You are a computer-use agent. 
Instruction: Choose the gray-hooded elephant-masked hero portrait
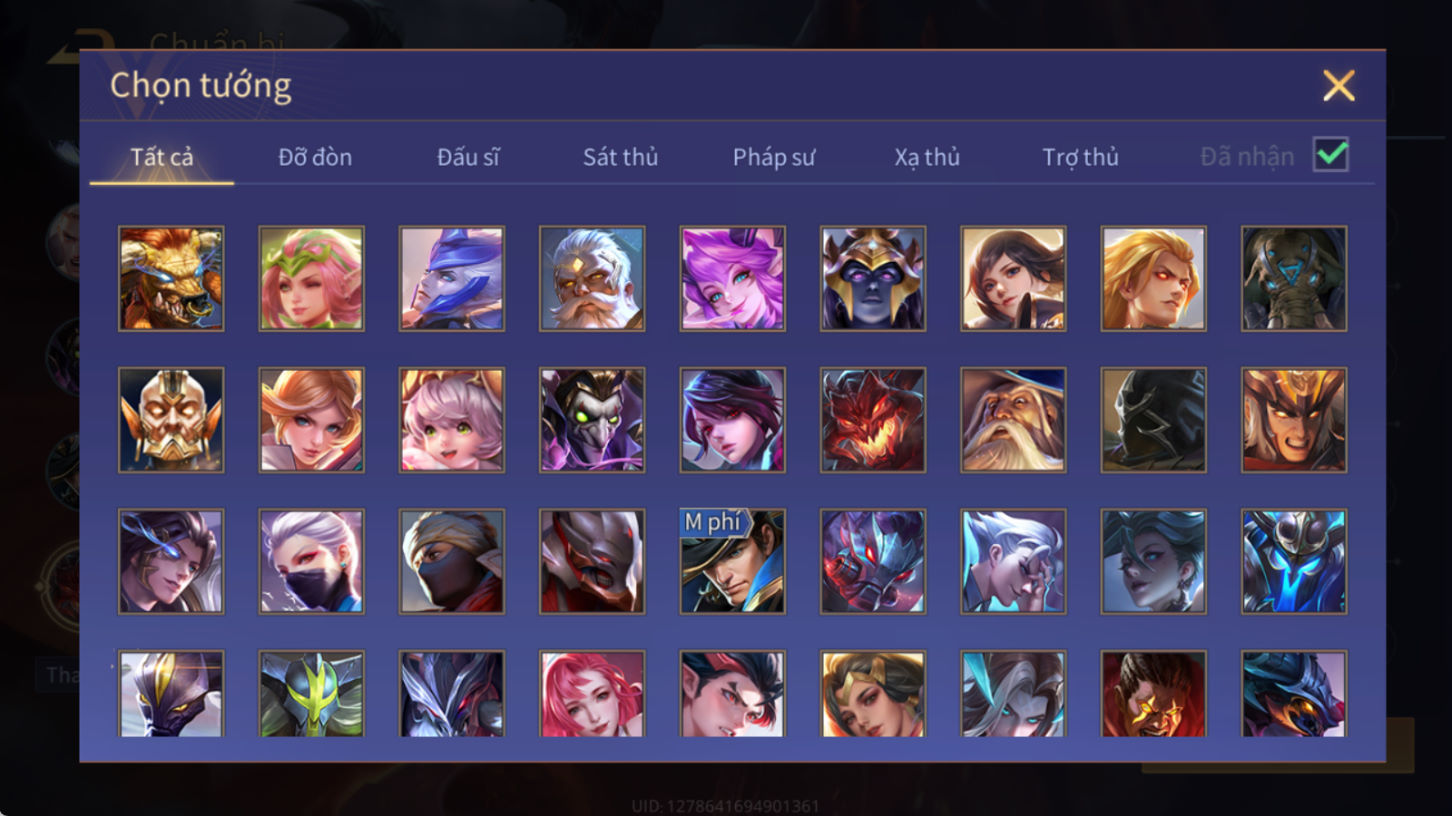1294,278
